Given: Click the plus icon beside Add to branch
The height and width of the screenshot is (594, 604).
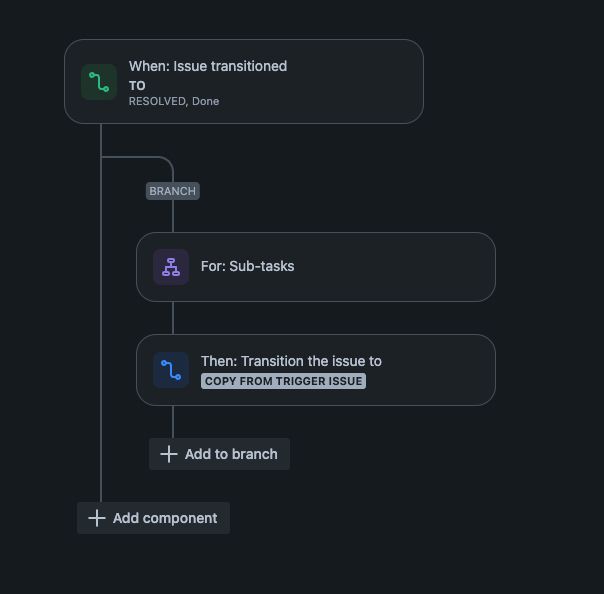Looking at the screenshot, I should point(169,454).
